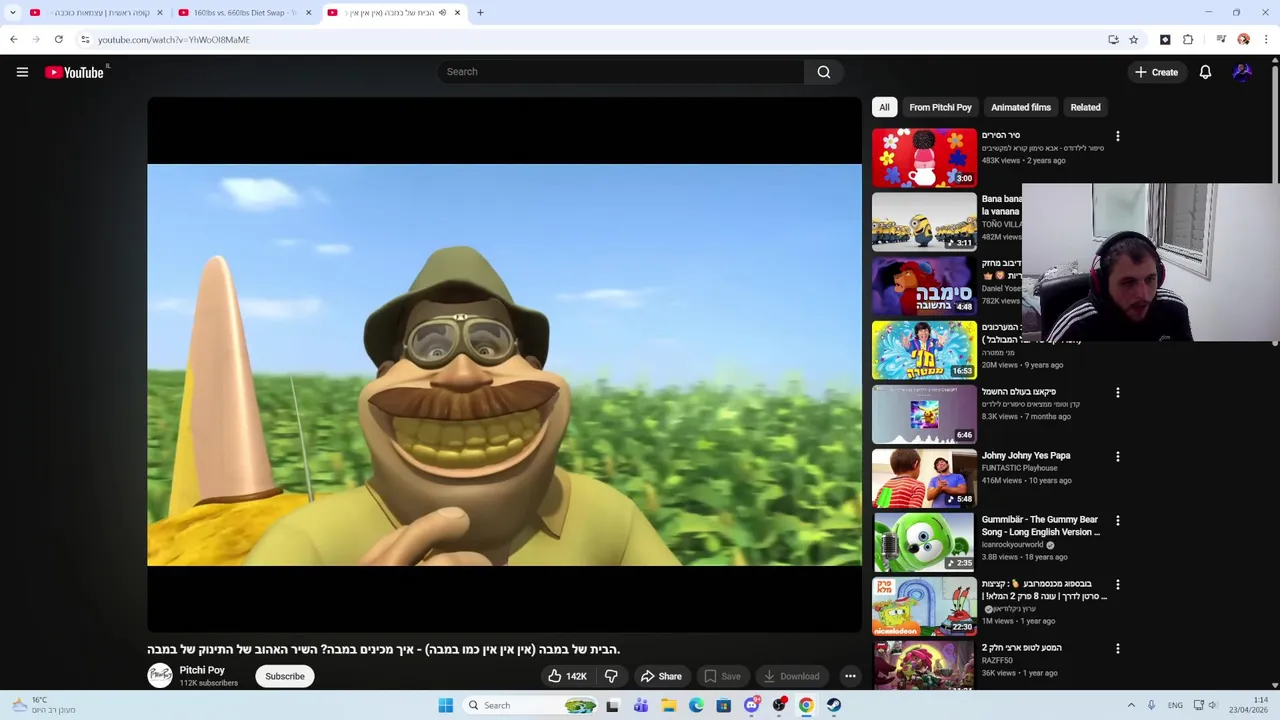Open the tab search dropdown arrow
Image resolution: width=1280 pixels, height=720 pixels.
pyautogui.click(x=13, y=13)
